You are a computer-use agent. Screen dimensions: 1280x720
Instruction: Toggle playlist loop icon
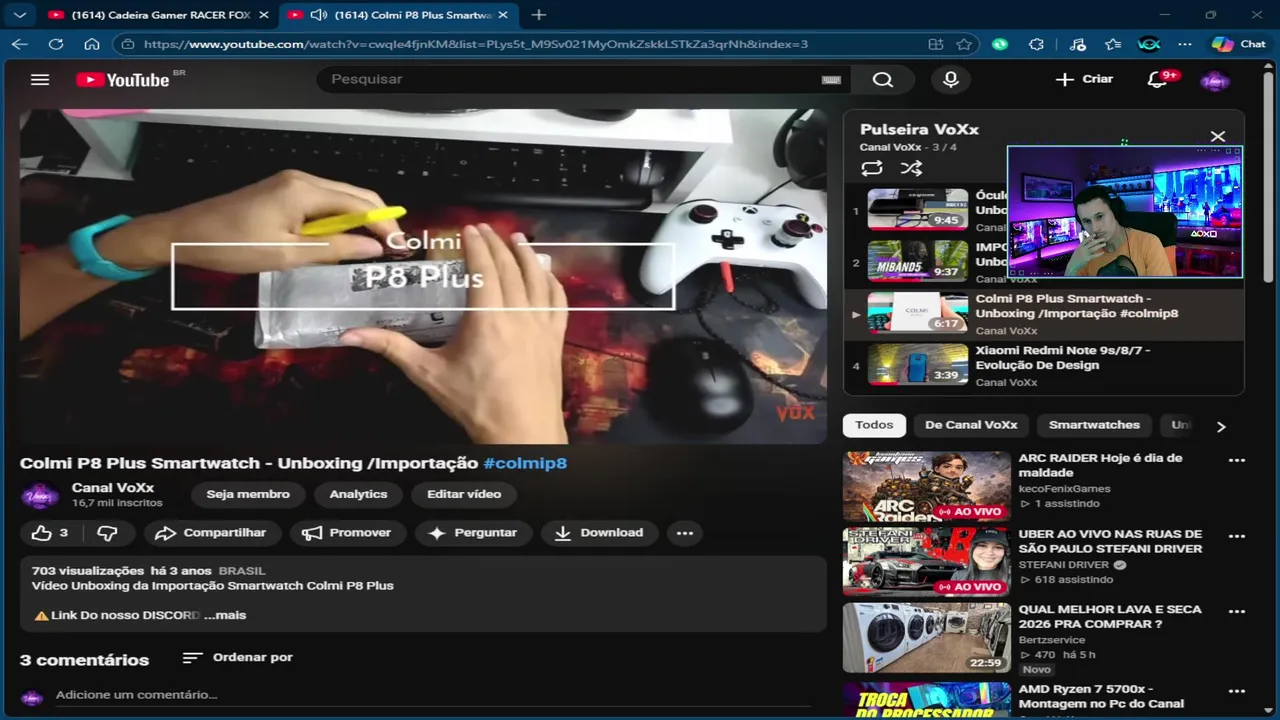click(872, 168)
